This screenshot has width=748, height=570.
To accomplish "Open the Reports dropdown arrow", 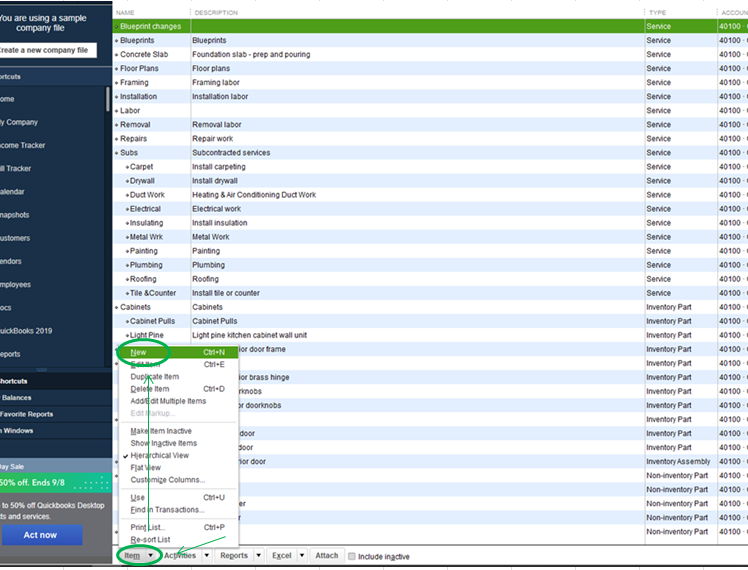I will point(259,556).
